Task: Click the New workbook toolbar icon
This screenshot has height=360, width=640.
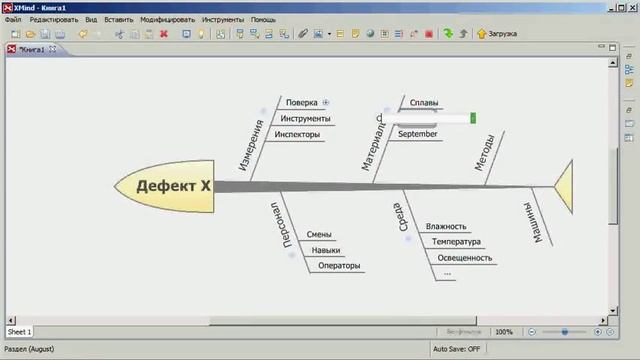Action: (x=16, y=34)
